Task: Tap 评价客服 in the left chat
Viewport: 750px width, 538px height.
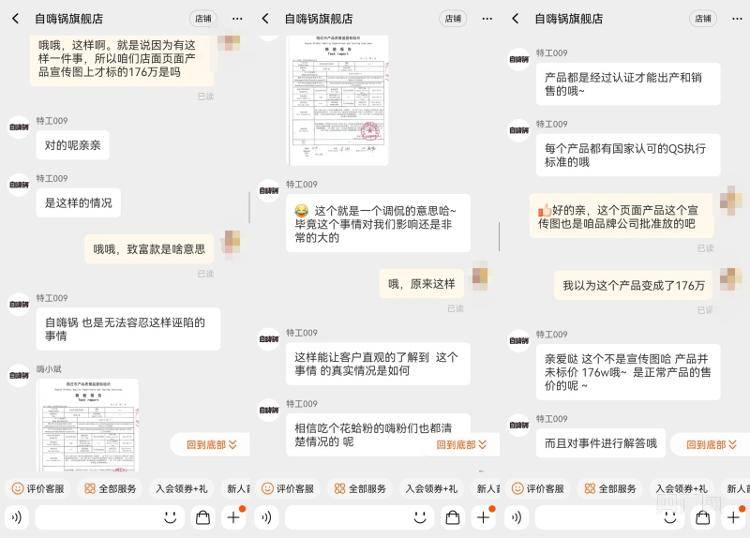Action: (x=38, y=489)
